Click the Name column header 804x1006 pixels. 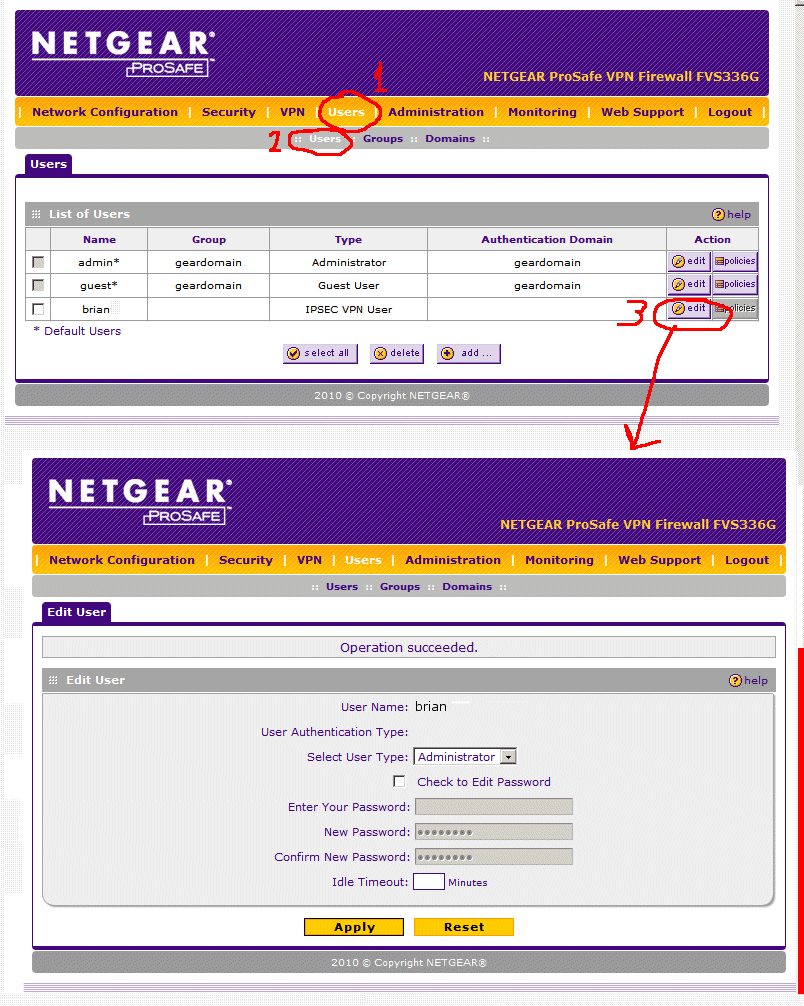coord(99,239)
